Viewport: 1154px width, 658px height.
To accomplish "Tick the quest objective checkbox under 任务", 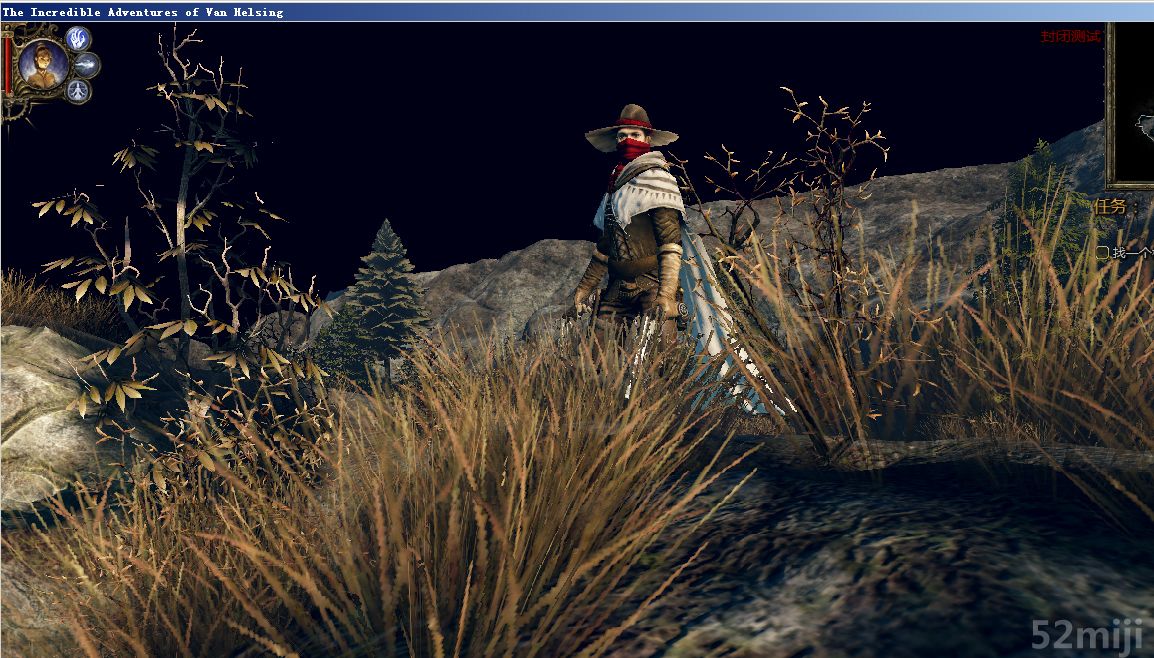I will coord(1102,253).
